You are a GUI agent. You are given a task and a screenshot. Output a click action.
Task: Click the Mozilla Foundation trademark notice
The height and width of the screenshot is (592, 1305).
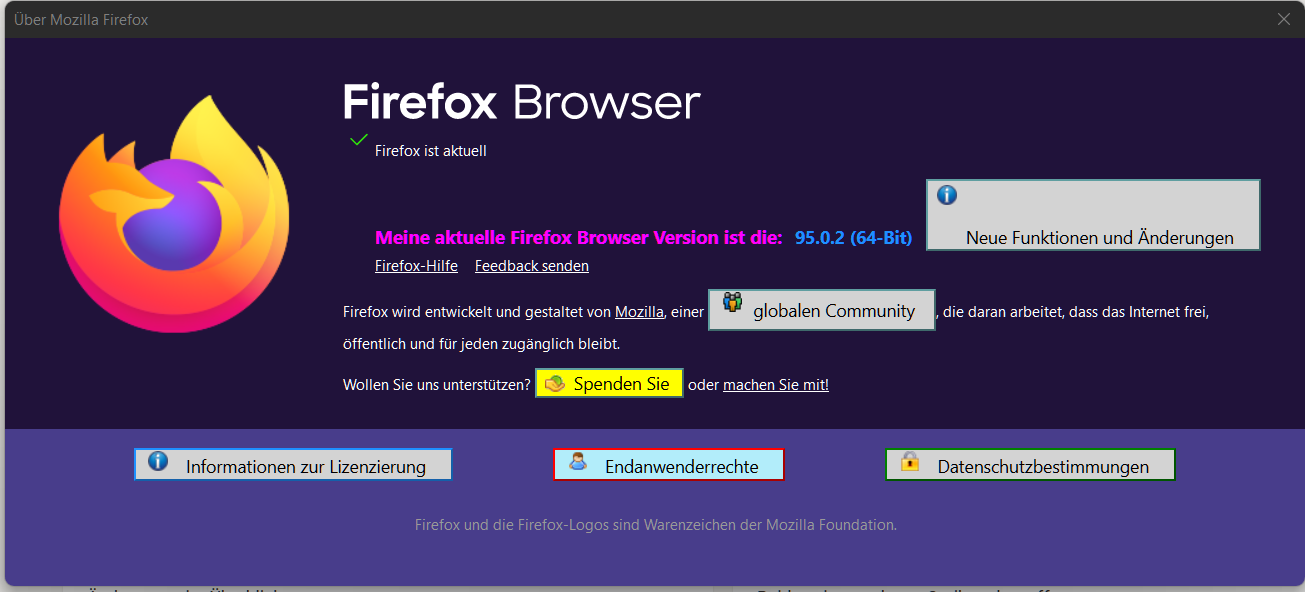[656, 524]
